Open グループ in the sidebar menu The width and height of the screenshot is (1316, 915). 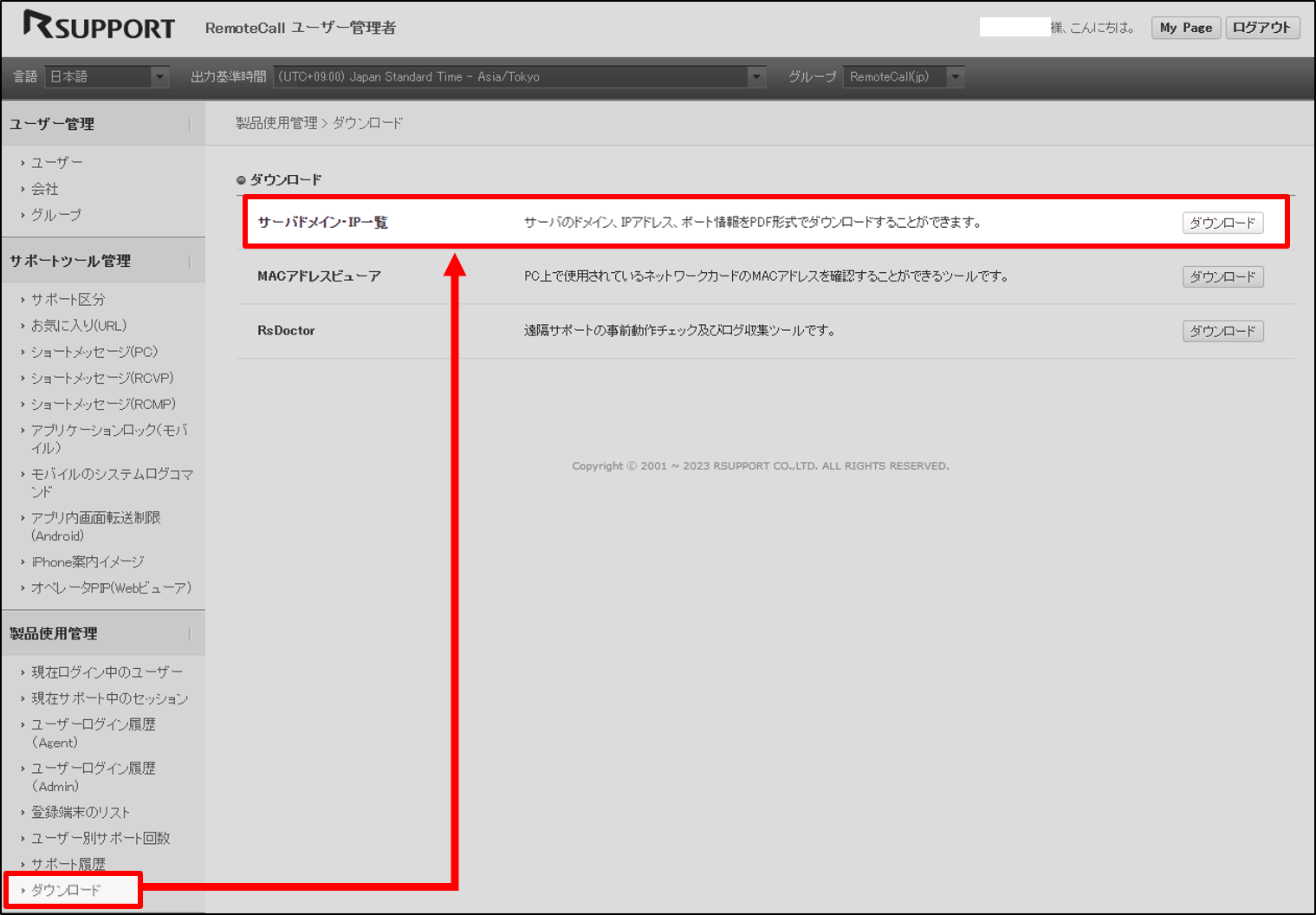pos(56,214)
